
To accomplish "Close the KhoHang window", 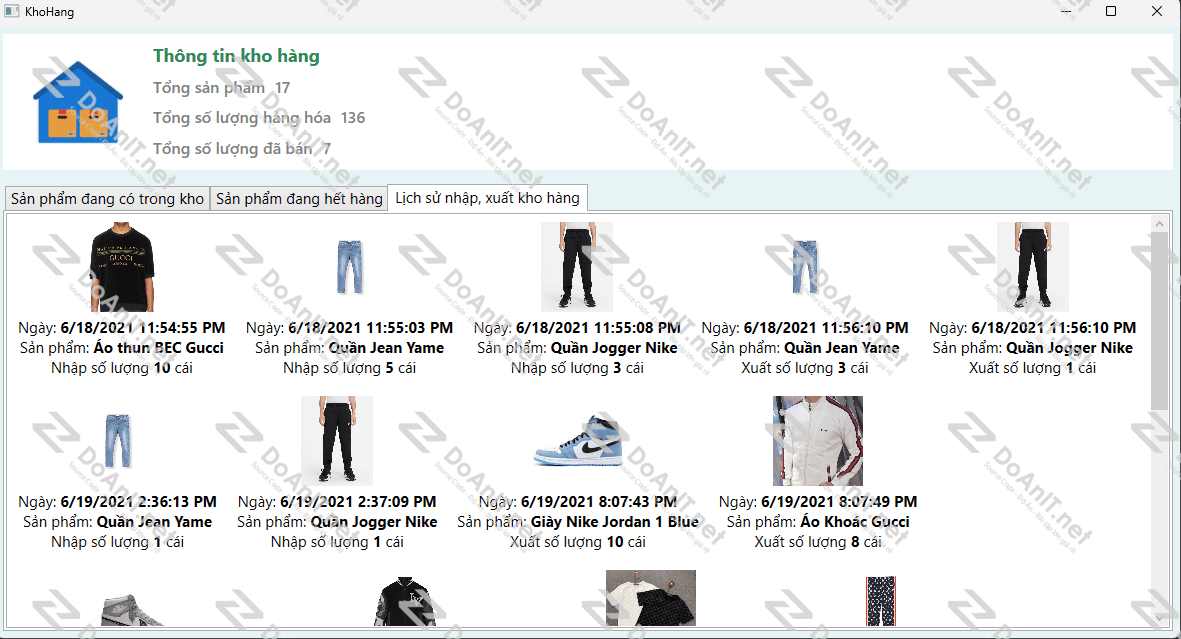I will point(1157,11).
